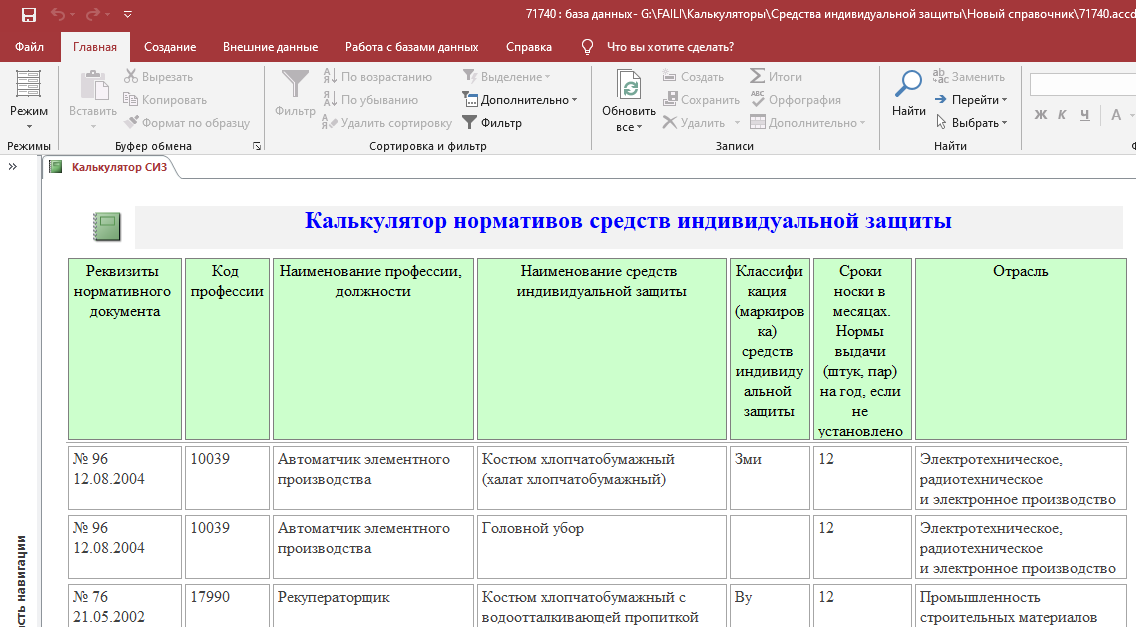Click the green notebook form logo
The height and width of the screenshot is (628, 1137).
pos(107,227)
